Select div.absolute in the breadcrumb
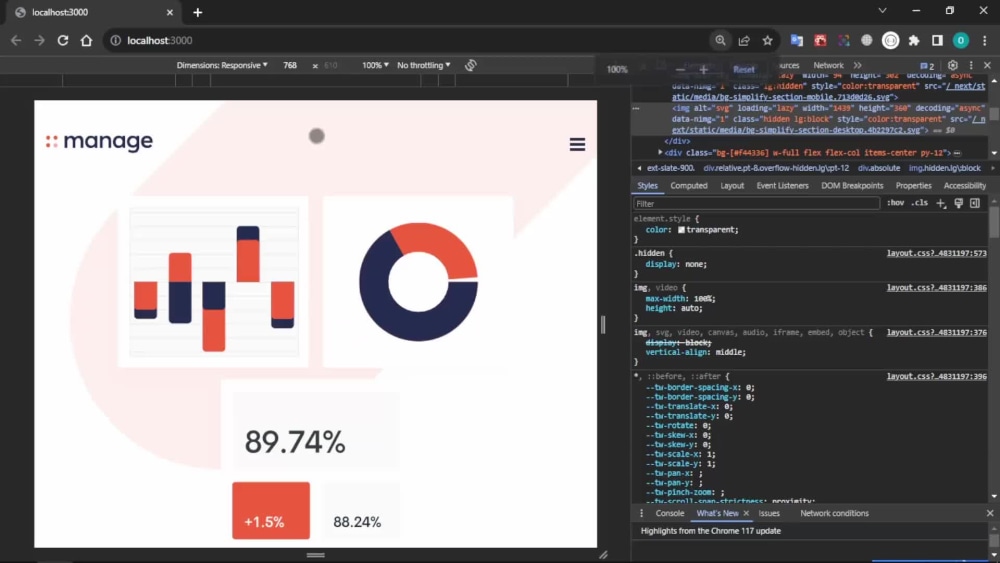Image resolution: width=1000 pixels, height=563 pixels. click(879, 168)
